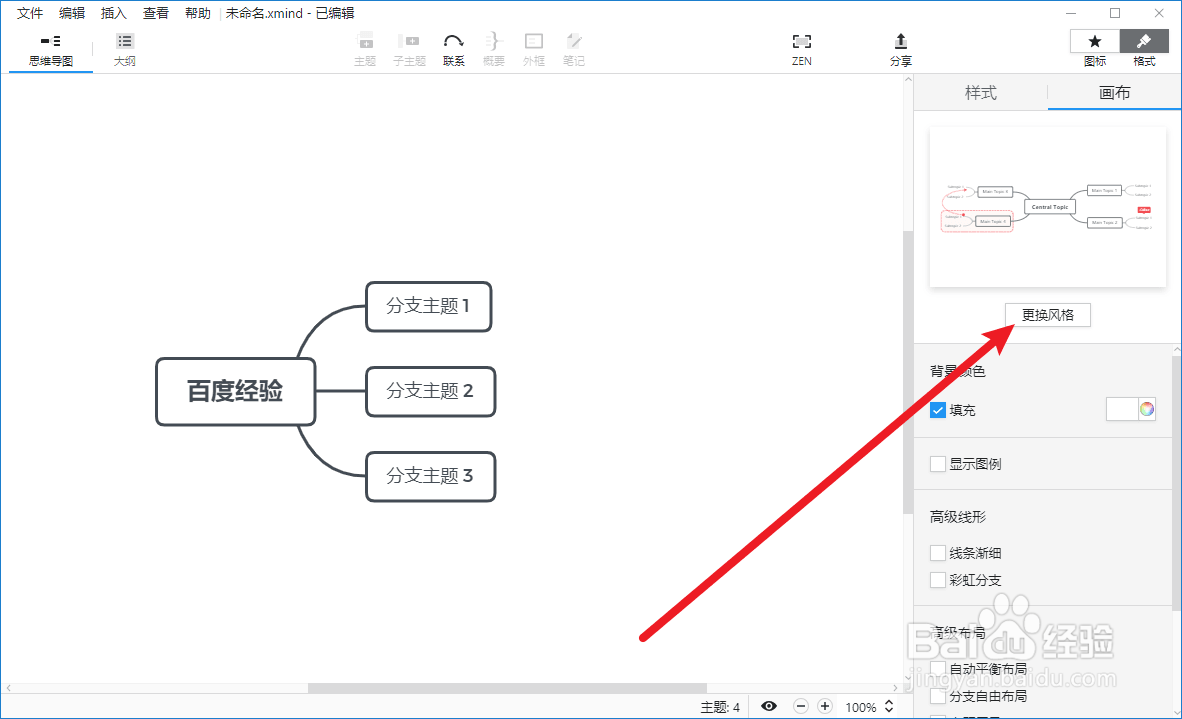Insert a new 主题 topic
Screen dimensions: 1182x719
point(365,50)
